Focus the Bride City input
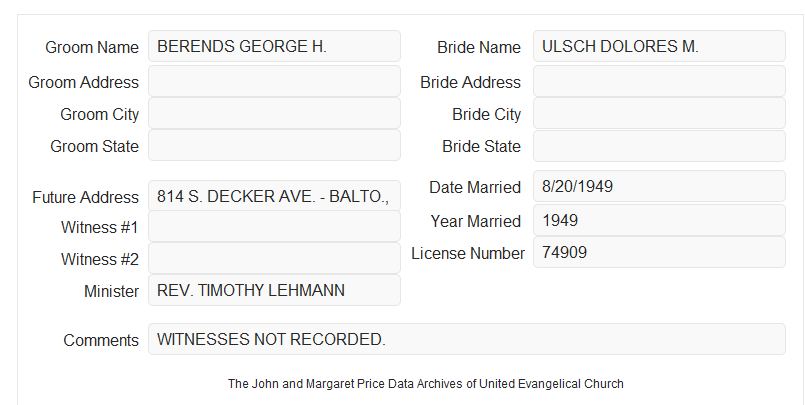The width and height of the screenshot is (805, 405). (659, 113)
